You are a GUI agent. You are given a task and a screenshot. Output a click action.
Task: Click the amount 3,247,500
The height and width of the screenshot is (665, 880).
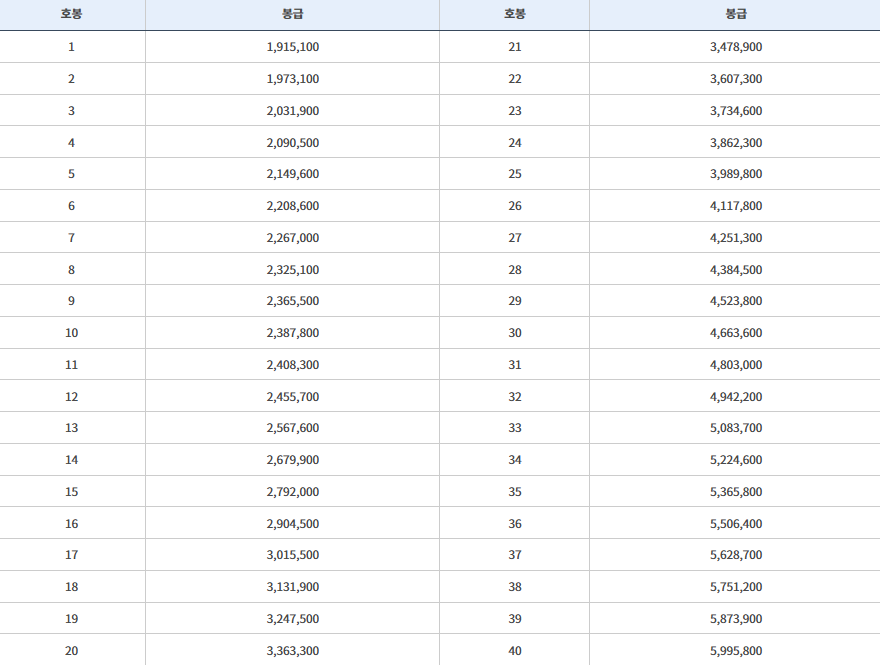coord(292,618)
